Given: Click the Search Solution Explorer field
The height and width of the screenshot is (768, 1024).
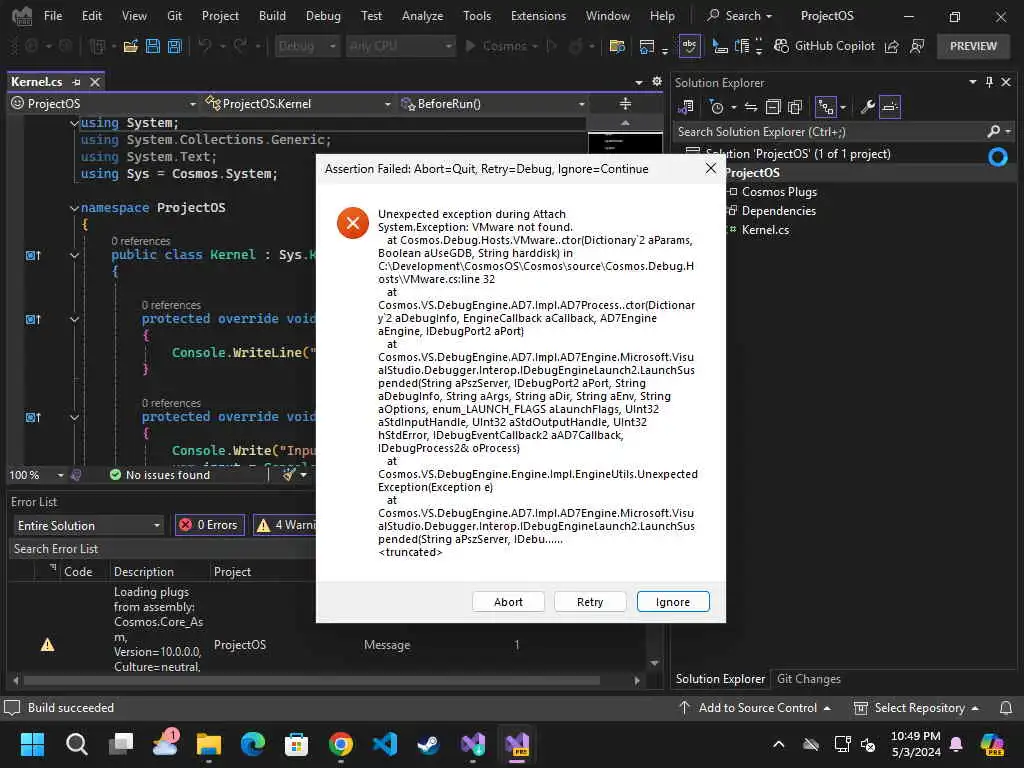Looking at the screenshot, I should click(829, 131).
